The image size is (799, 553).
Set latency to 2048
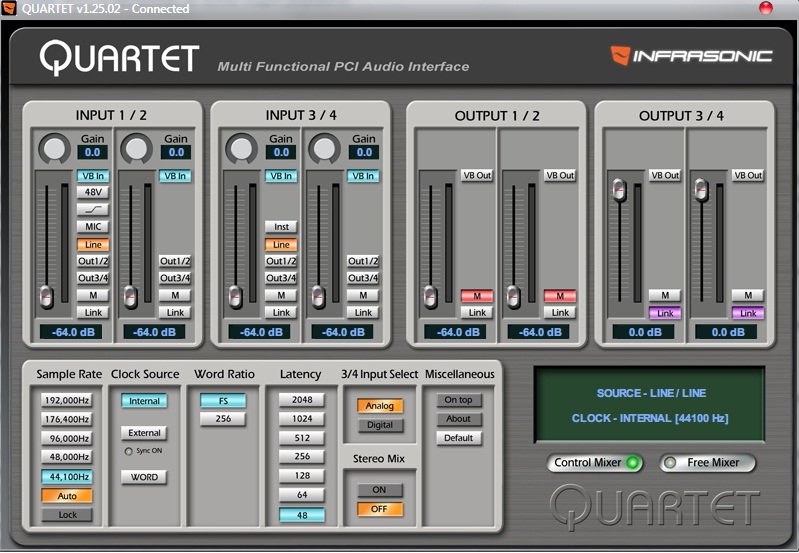point(302,400)
